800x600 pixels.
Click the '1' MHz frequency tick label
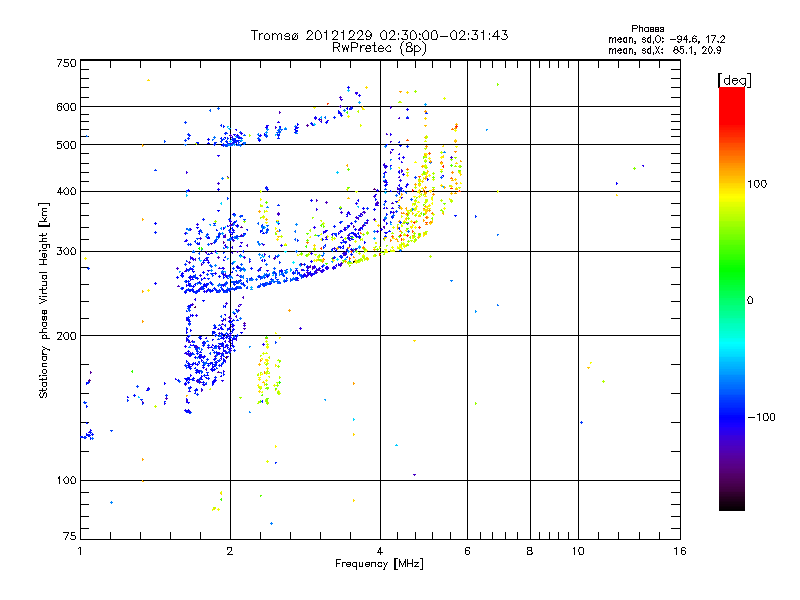[x=80, y=552]
